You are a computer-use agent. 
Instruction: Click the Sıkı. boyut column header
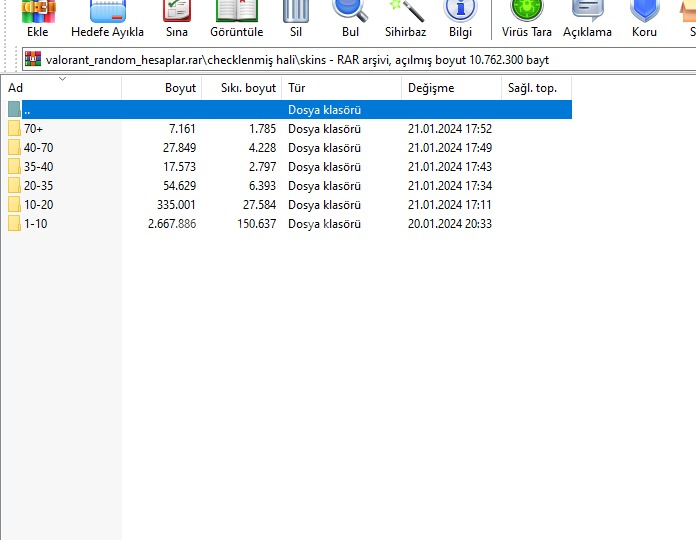[242, 87]
